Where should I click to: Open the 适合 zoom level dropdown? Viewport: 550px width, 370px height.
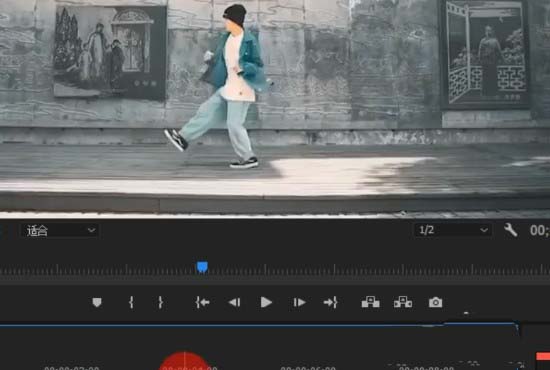click(60, 230)
